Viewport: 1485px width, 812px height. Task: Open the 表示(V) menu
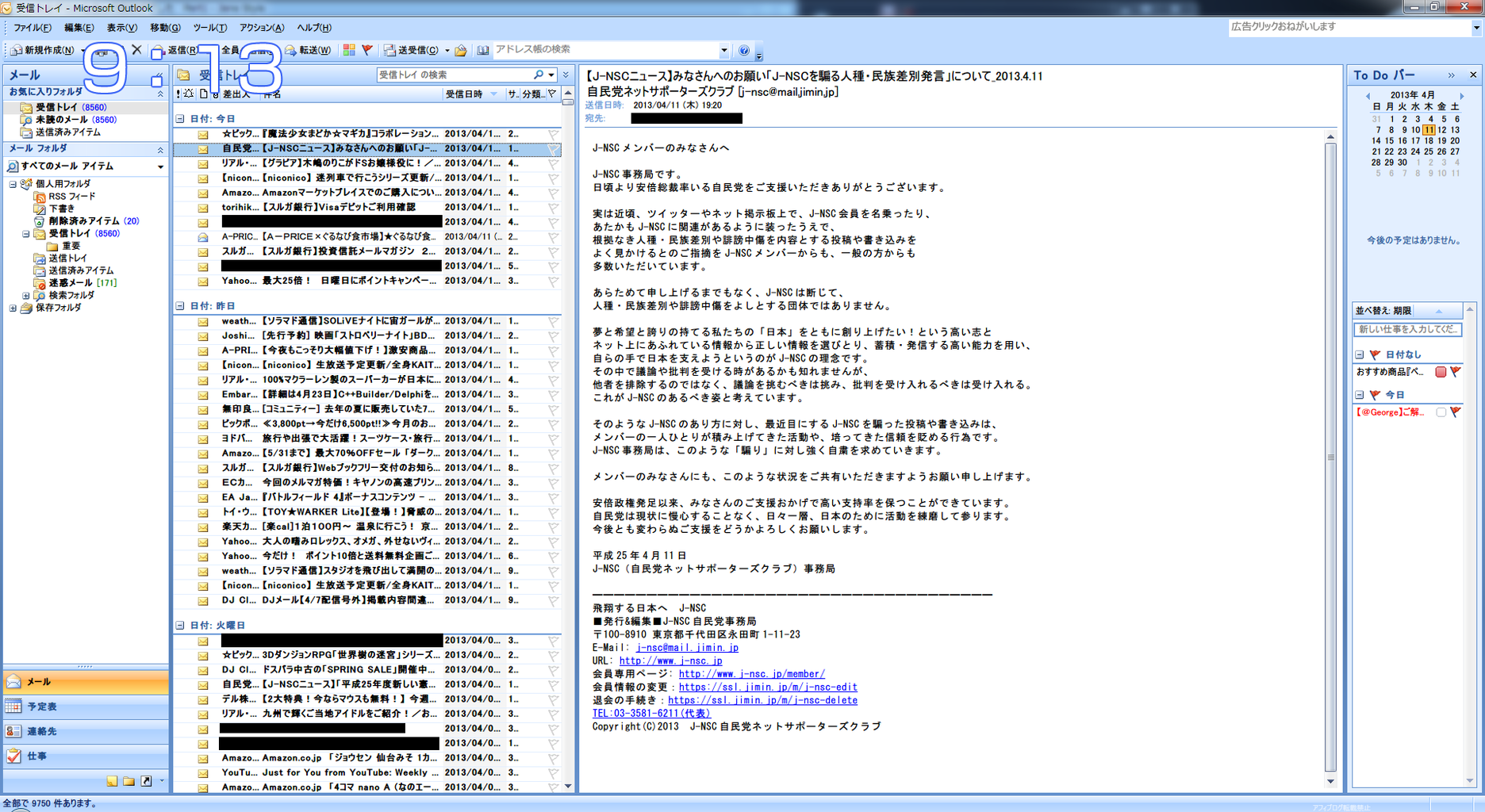pos(122,28)
